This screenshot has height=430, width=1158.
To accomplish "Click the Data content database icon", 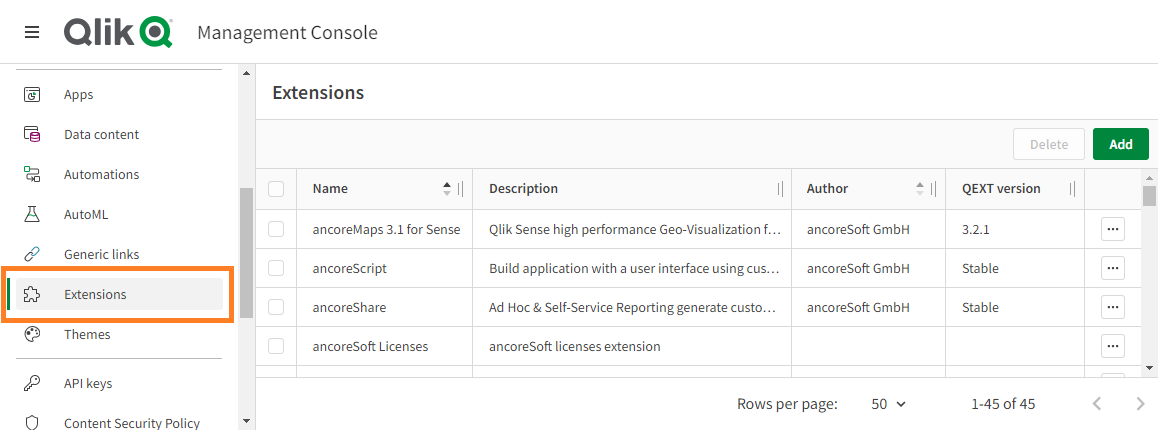I will (x=32, y=134).
